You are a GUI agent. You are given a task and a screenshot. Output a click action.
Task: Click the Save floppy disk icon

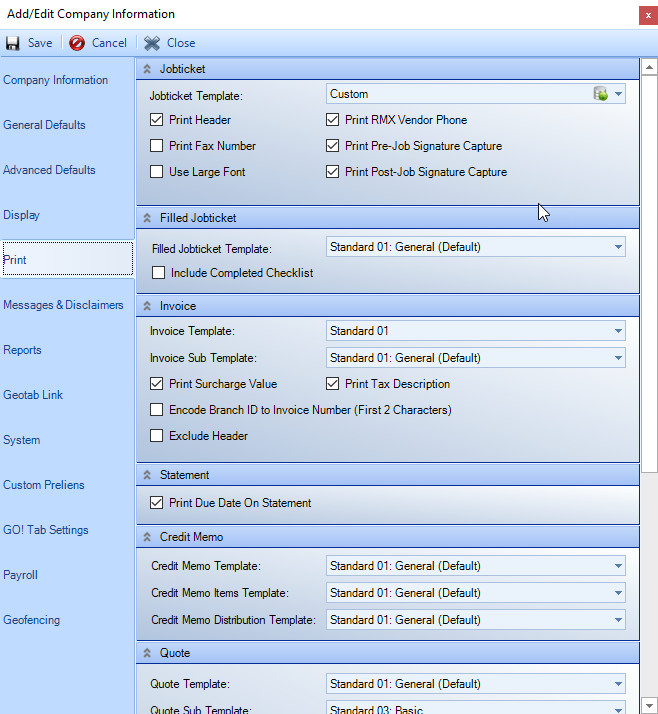coord(13,43)
